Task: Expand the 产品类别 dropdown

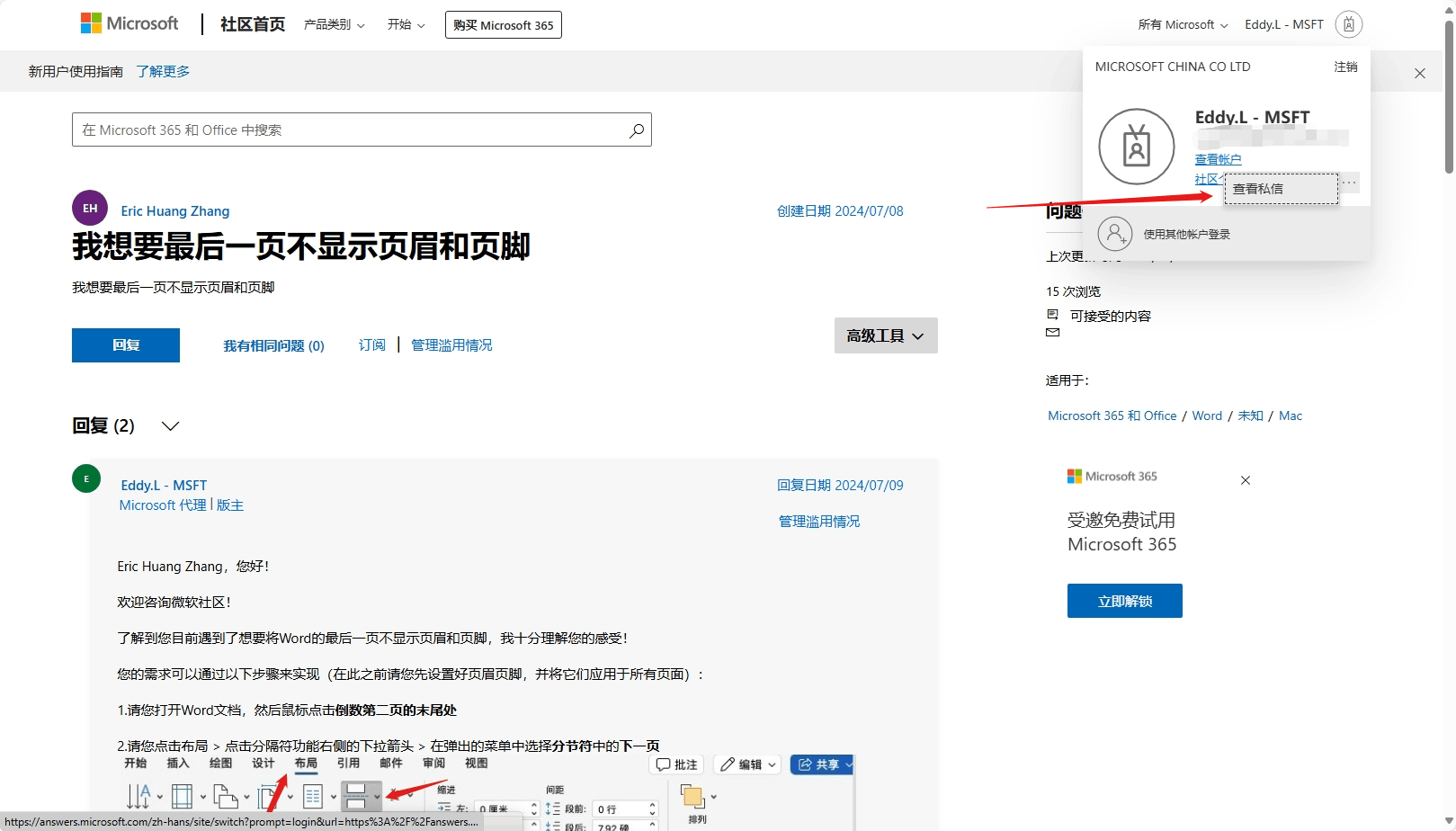Action: 335,24
